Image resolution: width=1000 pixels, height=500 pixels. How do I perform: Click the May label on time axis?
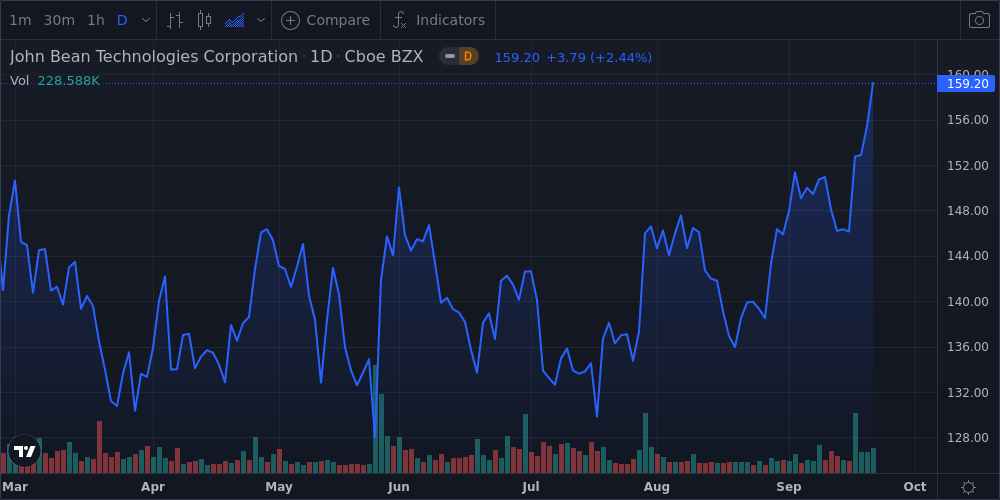coord(279,487)
